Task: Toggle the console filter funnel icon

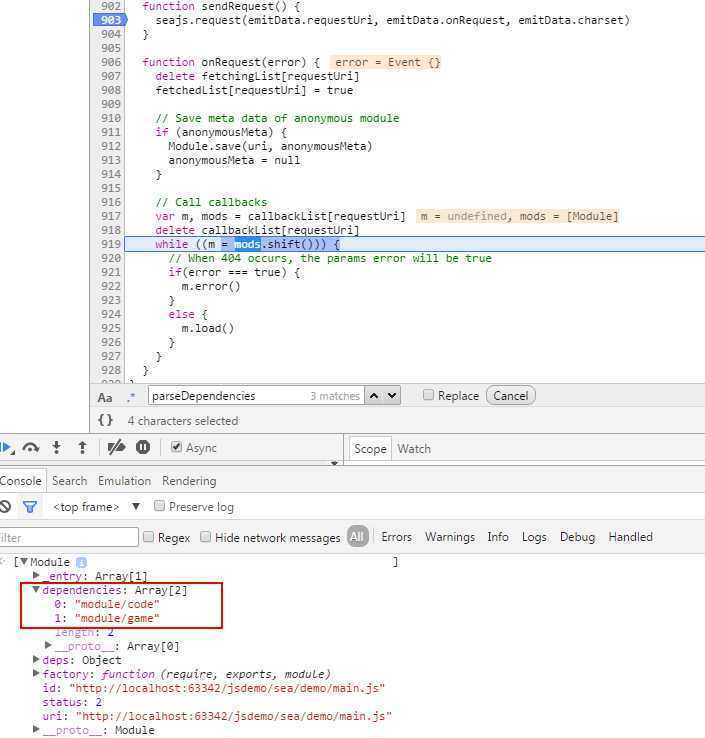Action: [x=30, y=507]
